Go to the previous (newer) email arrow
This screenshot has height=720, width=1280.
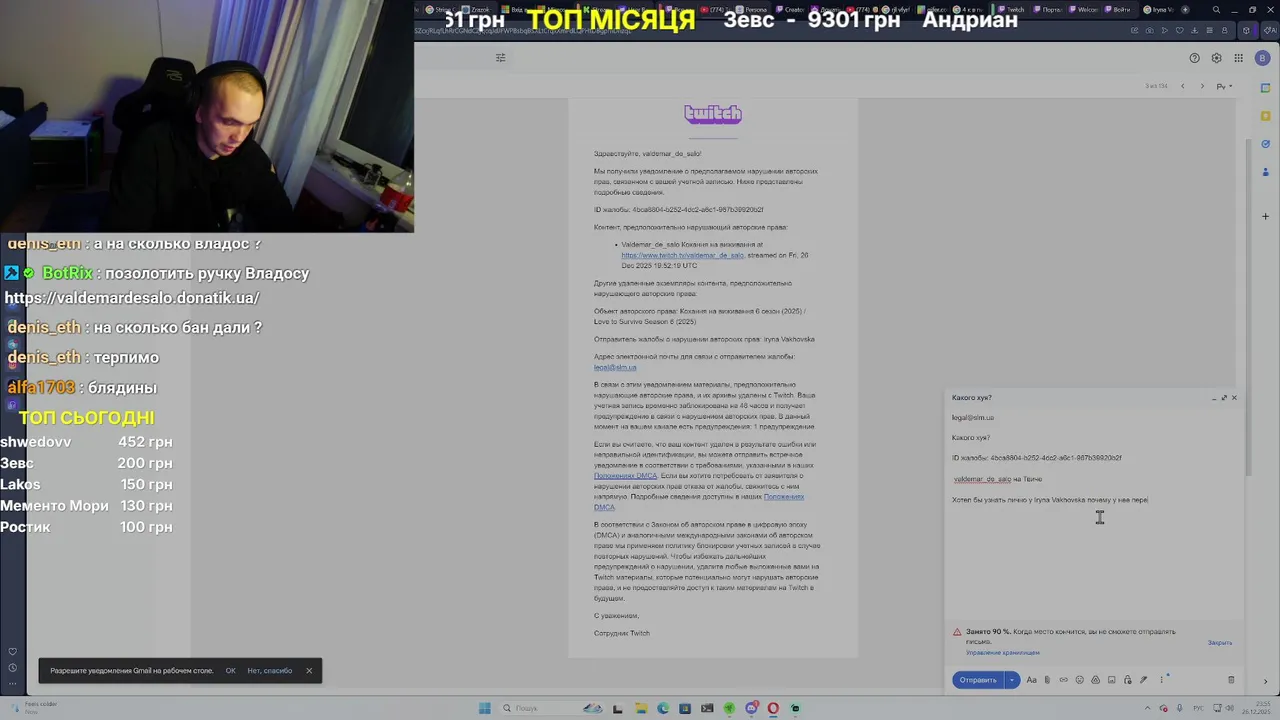(x=1182, y=86)
